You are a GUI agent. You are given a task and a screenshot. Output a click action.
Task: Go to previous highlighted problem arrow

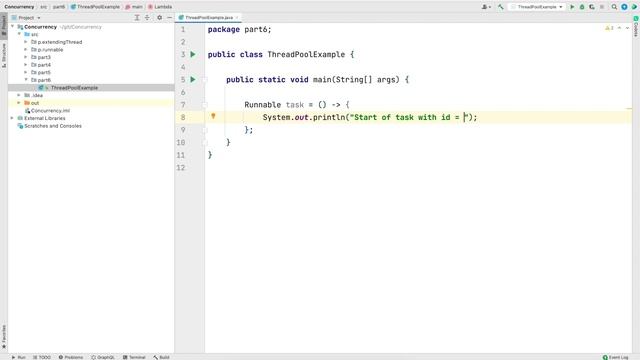619,28
